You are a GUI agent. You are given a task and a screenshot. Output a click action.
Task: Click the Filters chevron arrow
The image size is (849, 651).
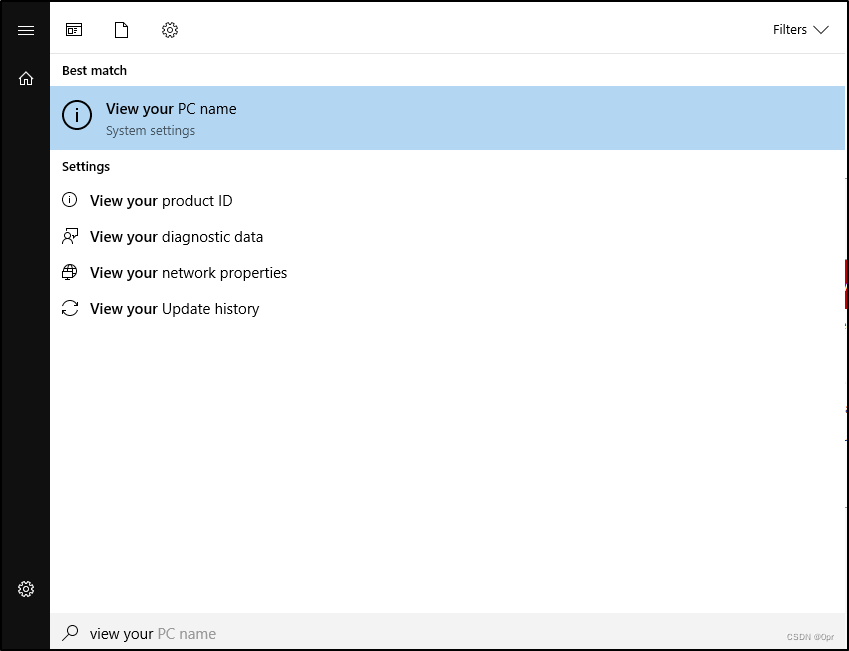click(821, 30)
